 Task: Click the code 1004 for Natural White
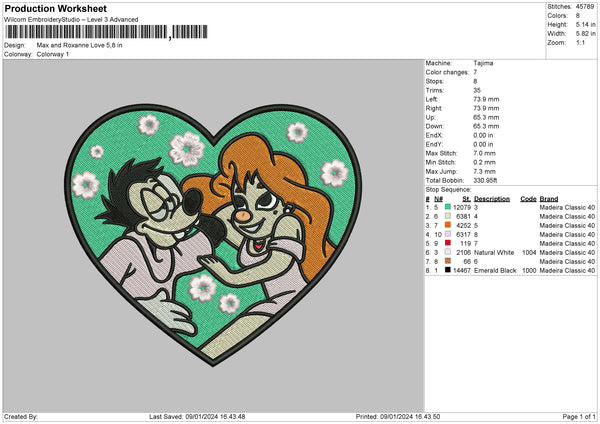point(529,252)
